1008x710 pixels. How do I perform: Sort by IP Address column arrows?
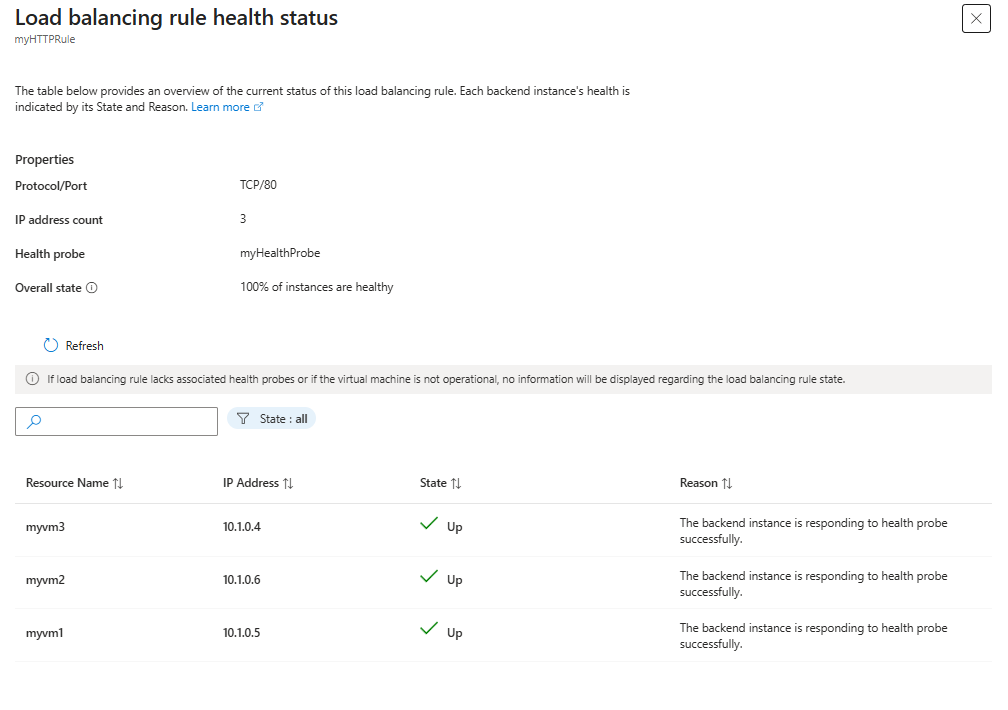pos(288,483)
